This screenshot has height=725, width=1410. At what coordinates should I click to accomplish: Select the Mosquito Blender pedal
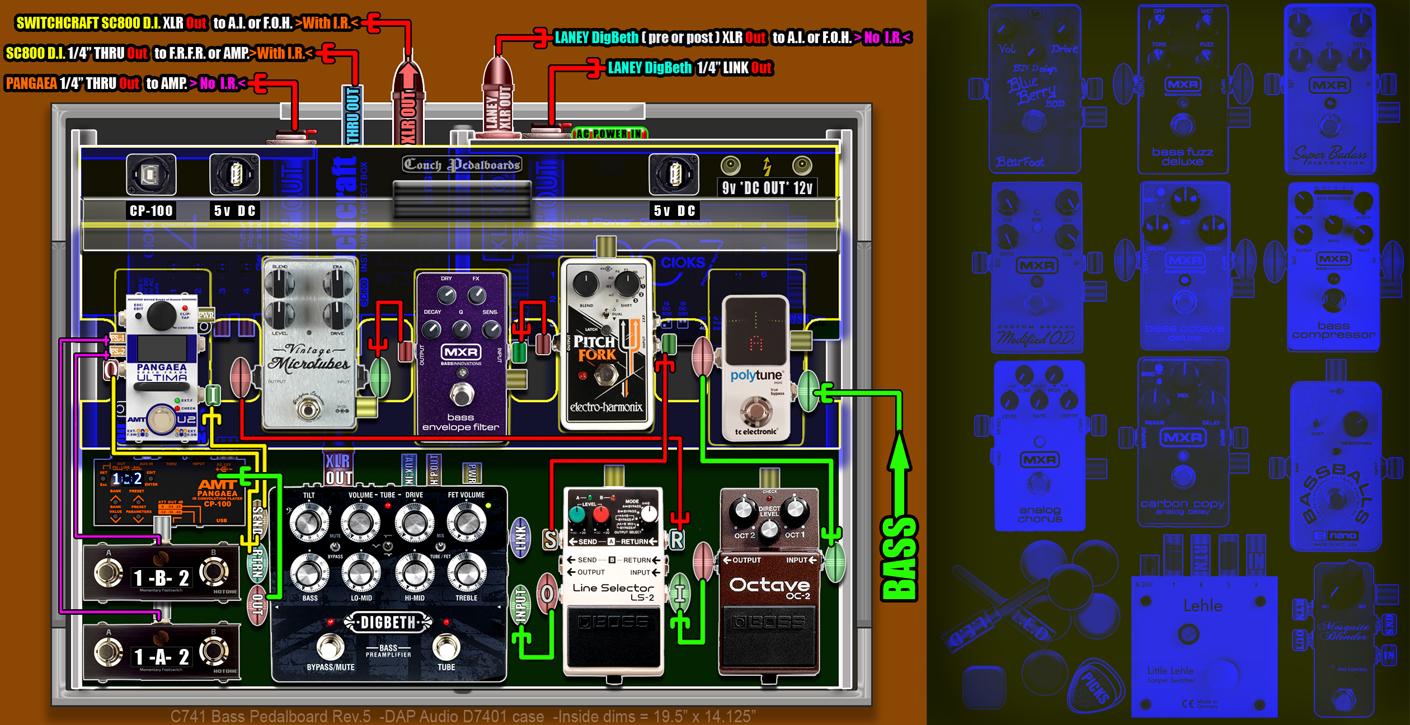1346,641
